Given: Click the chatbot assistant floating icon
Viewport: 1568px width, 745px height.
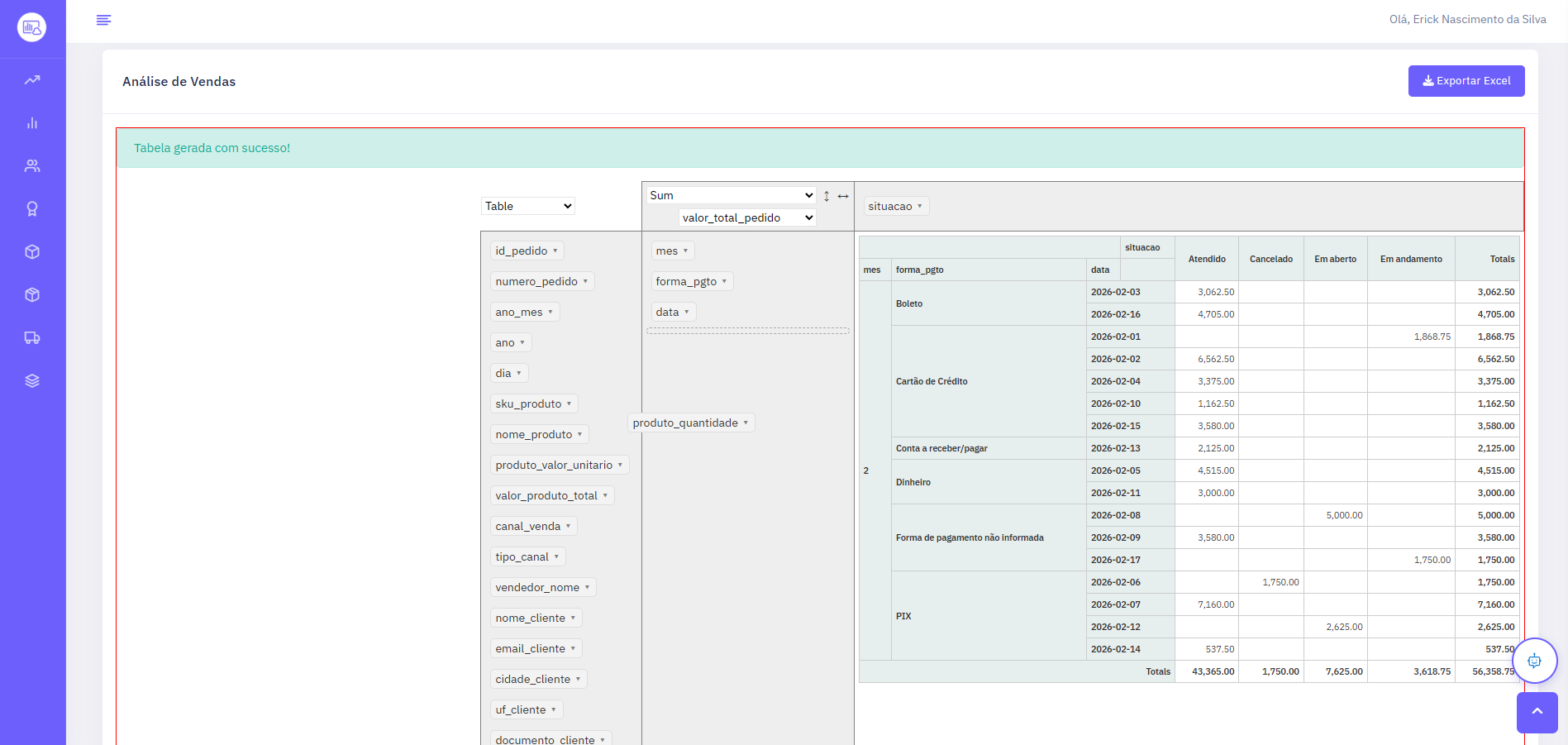Looking at the screenshot, I should tap(1534, 661).
